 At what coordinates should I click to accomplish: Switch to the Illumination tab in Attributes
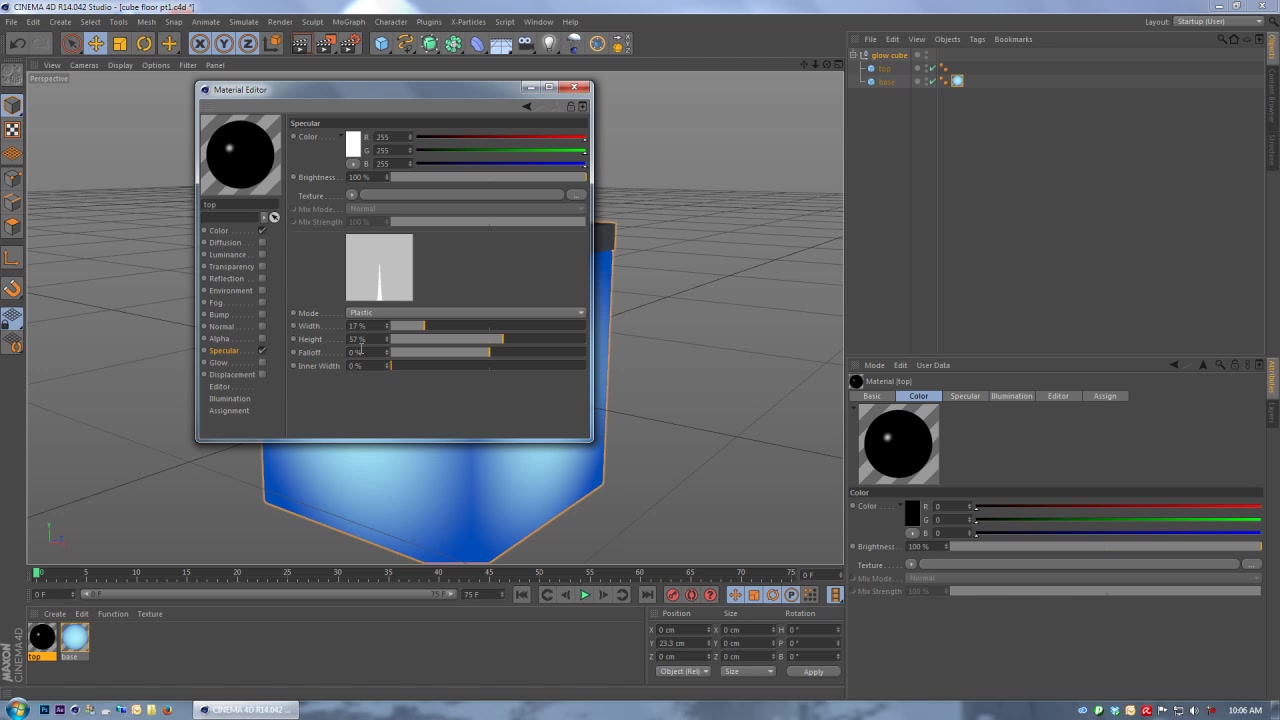pos(1011,396)
